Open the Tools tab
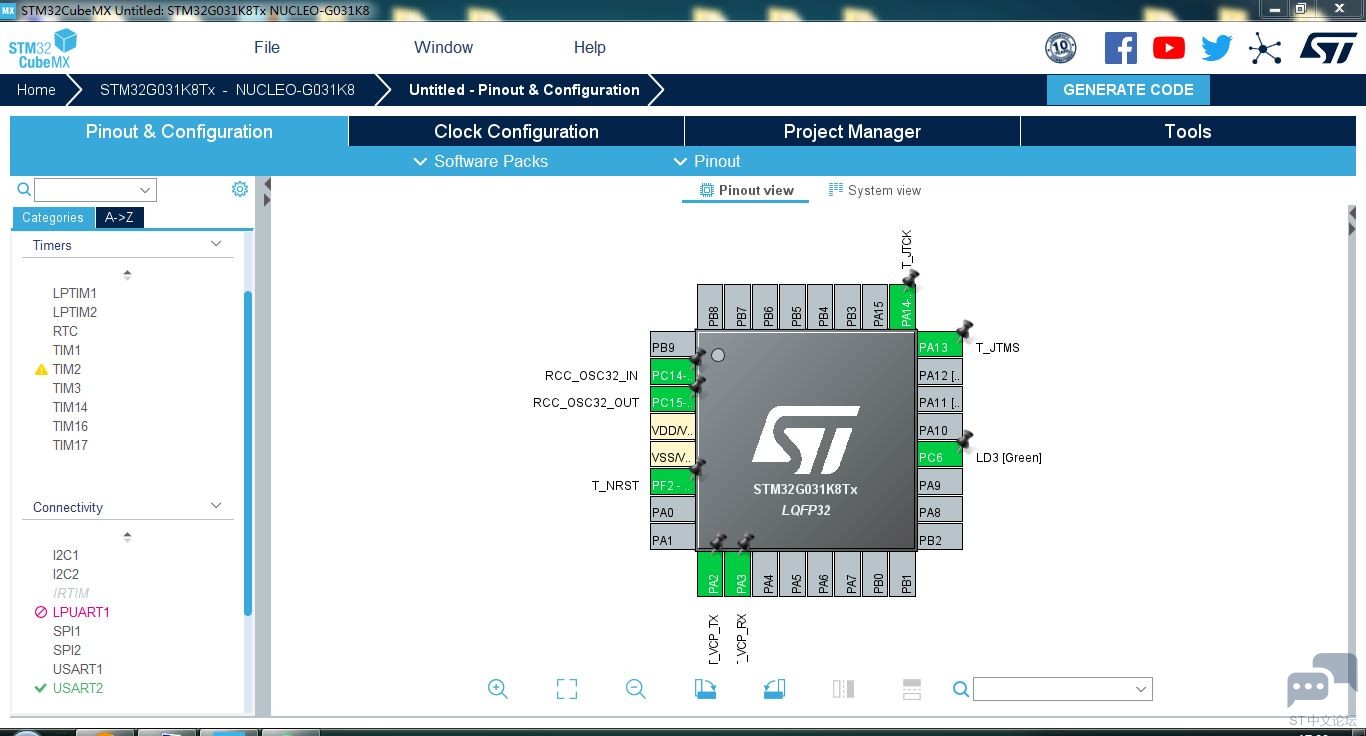1366x736 pixels. coord(1188,131)
